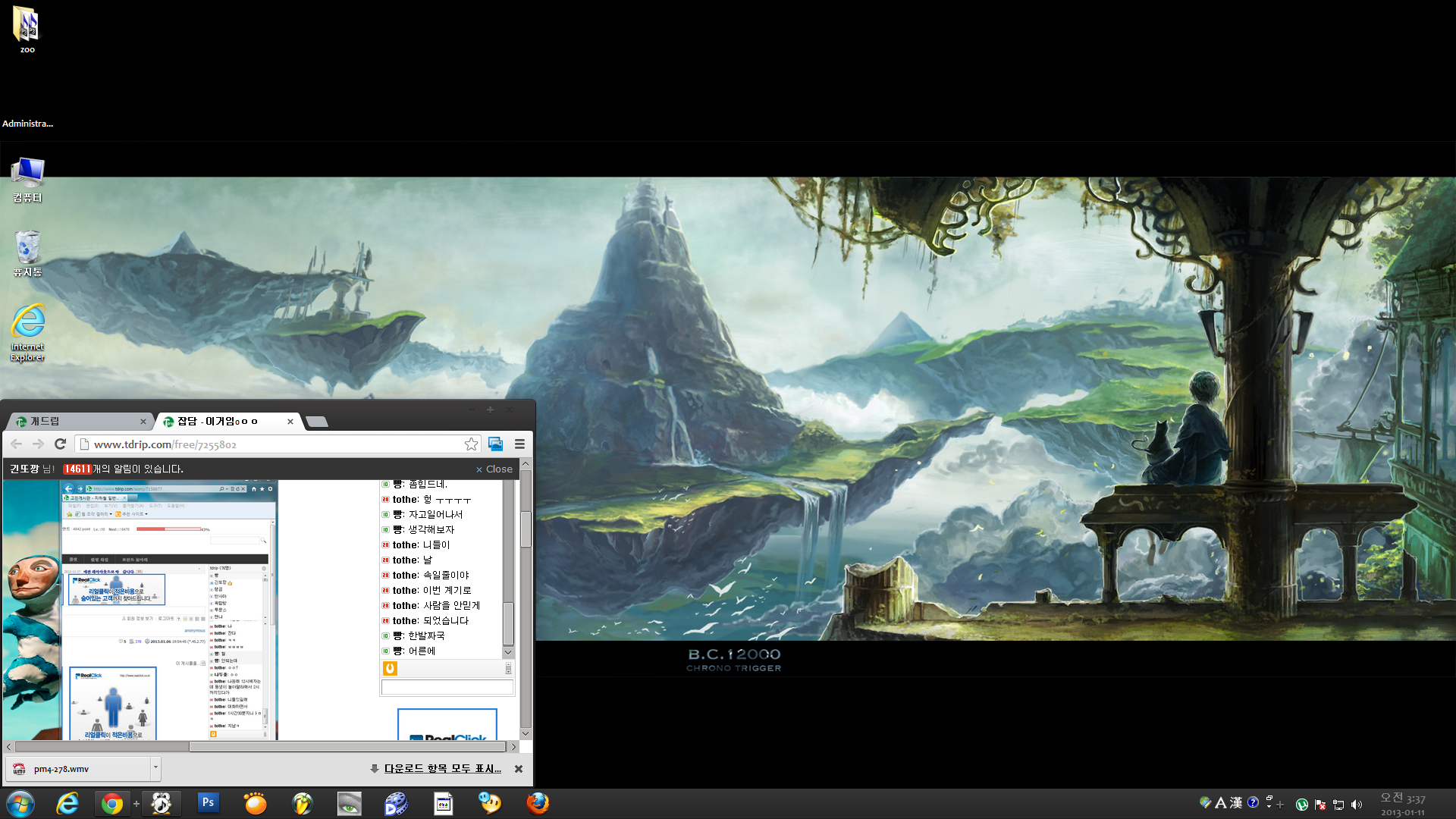Click the uTorrent tray icon
Screen dimensions: 1456x819
coord(1301,805)
